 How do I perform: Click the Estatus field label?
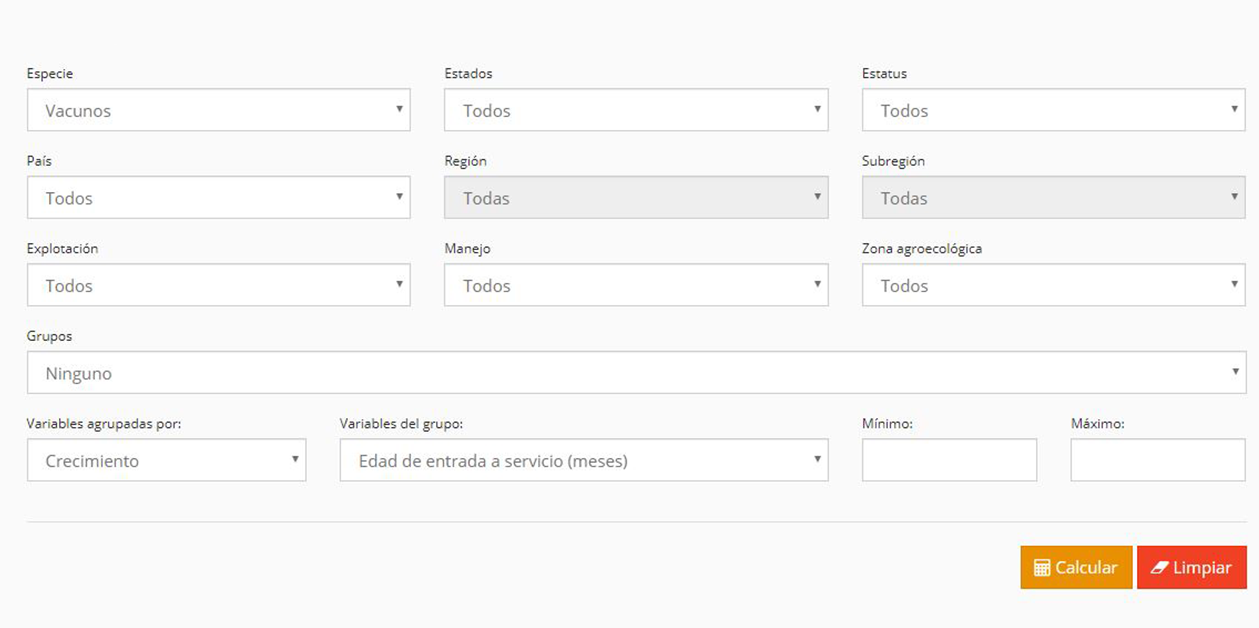[885, 74]
